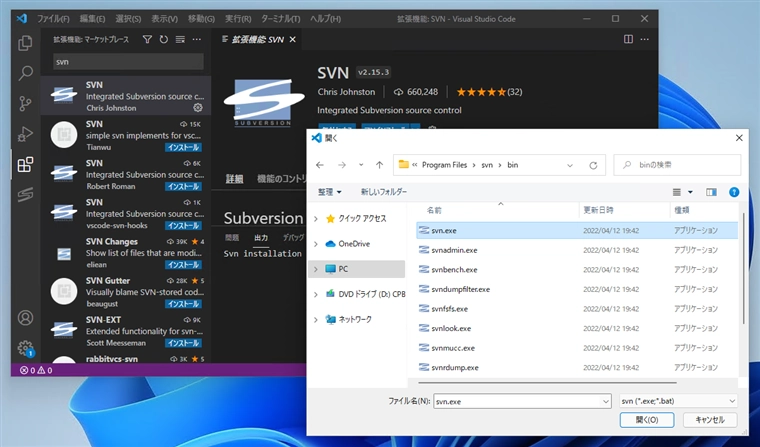Open Source Control view in activity bar
Screen dimensions: 760x447
(x=25, y=103)
